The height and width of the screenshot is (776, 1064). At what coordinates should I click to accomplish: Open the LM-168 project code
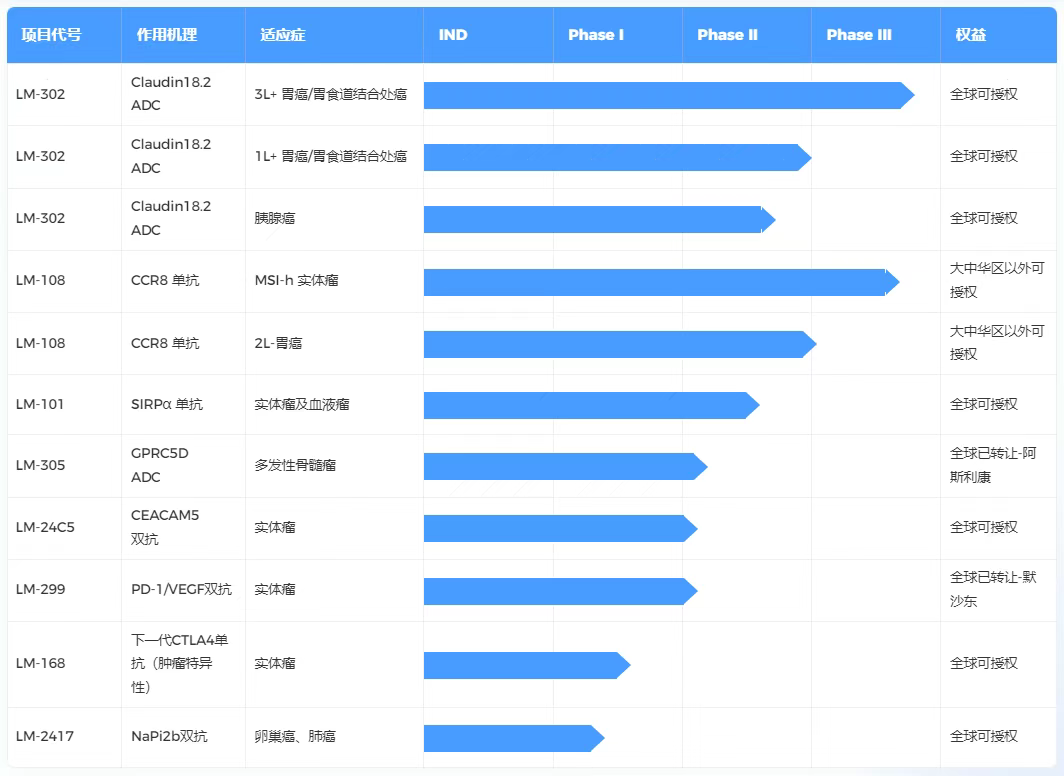40,663
